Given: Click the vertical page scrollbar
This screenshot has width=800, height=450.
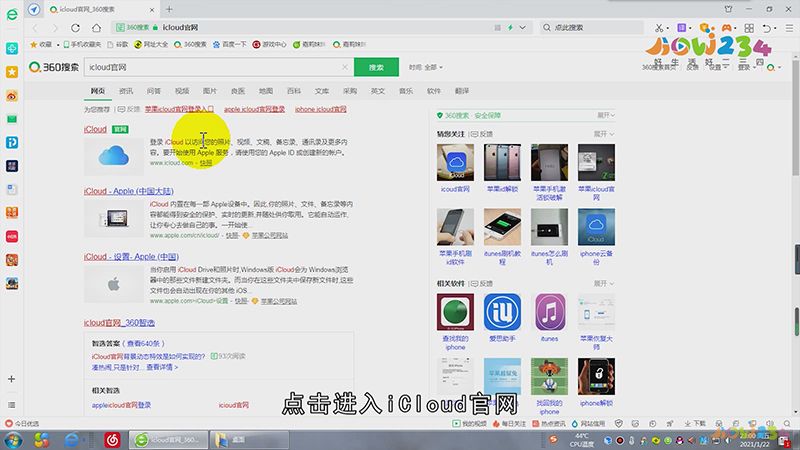Looking at the screenshot, I should coord(796,117).
